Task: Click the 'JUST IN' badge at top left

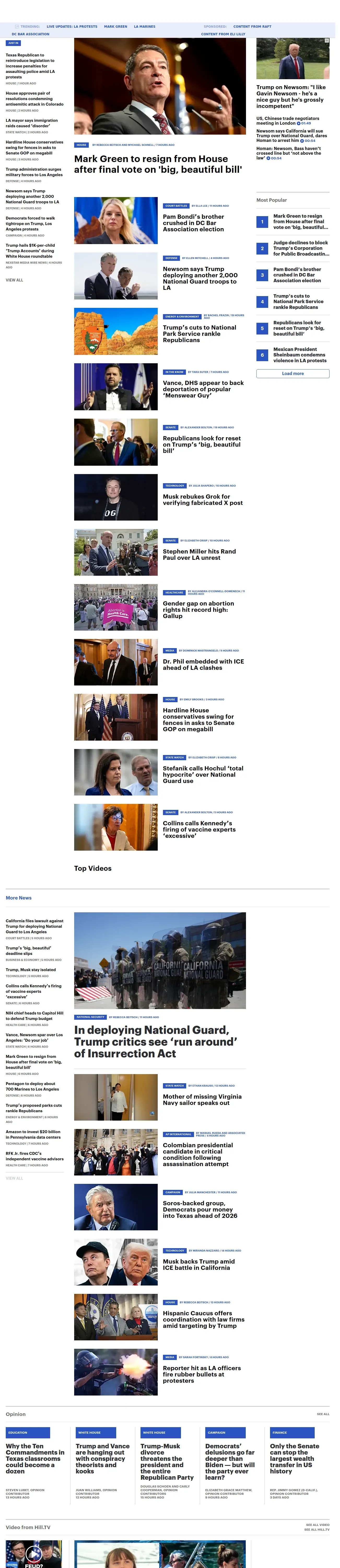Action: click(x=13, y=43)
